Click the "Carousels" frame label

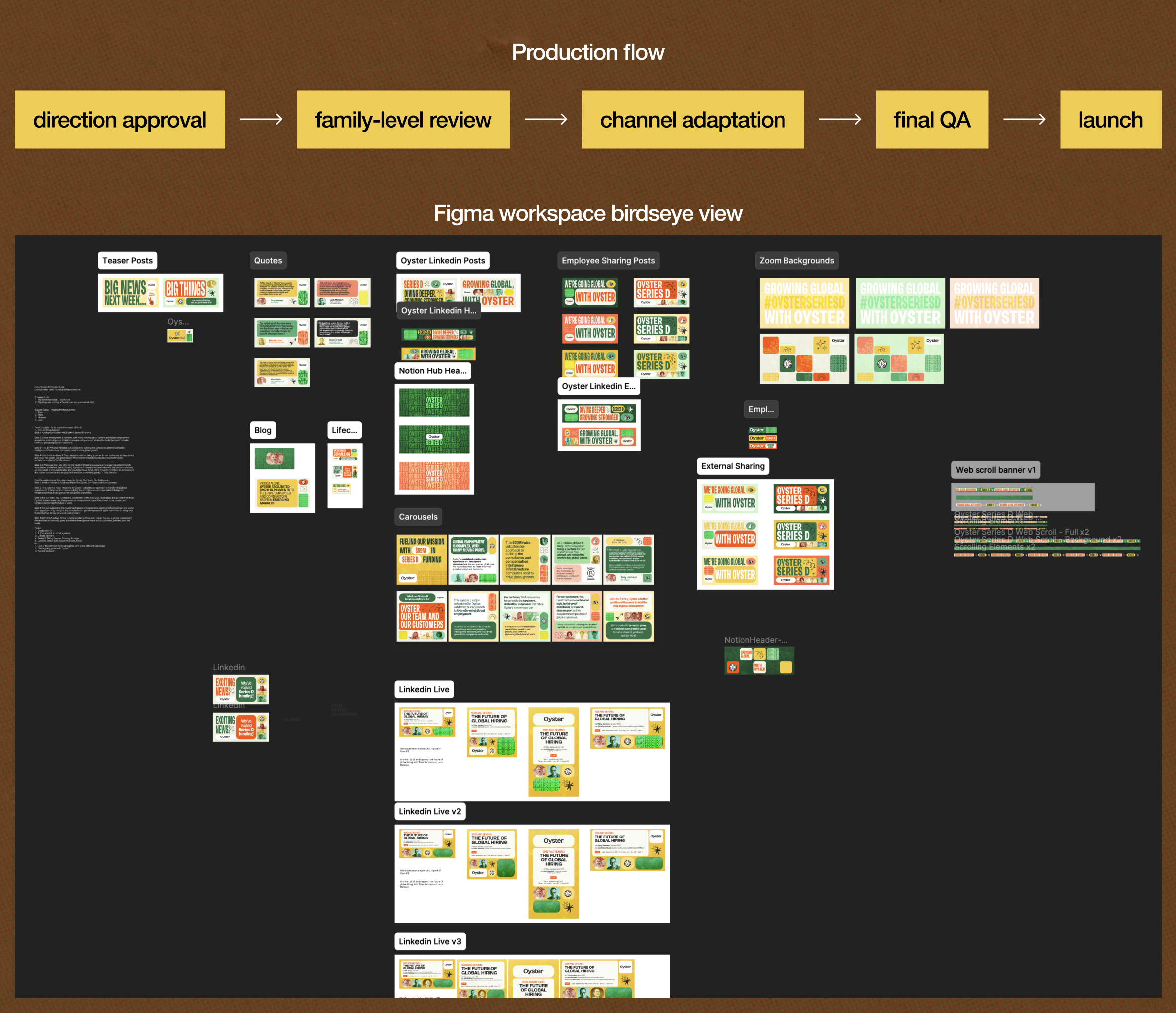pyautogui.click(x=418, y=517)
